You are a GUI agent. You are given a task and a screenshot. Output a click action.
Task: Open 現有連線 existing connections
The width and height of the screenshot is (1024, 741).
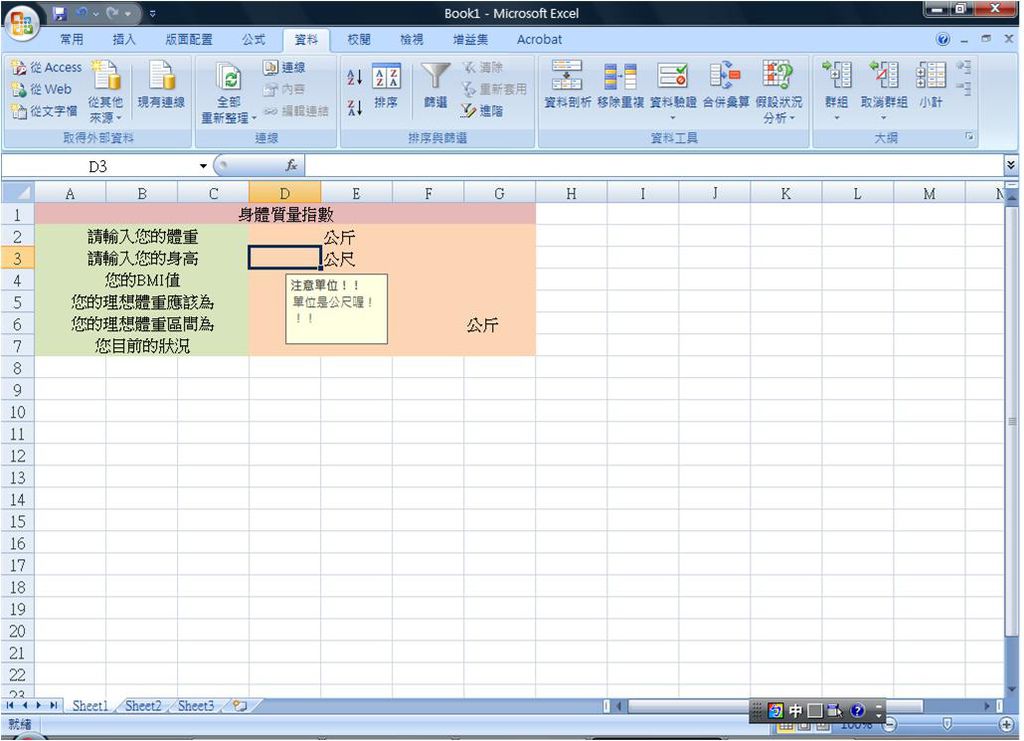161,85
